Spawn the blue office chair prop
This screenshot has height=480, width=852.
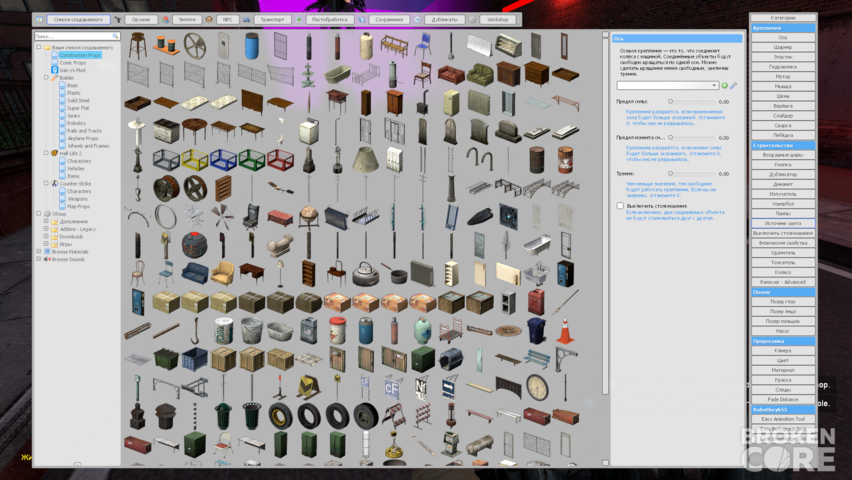pos(423,46)
